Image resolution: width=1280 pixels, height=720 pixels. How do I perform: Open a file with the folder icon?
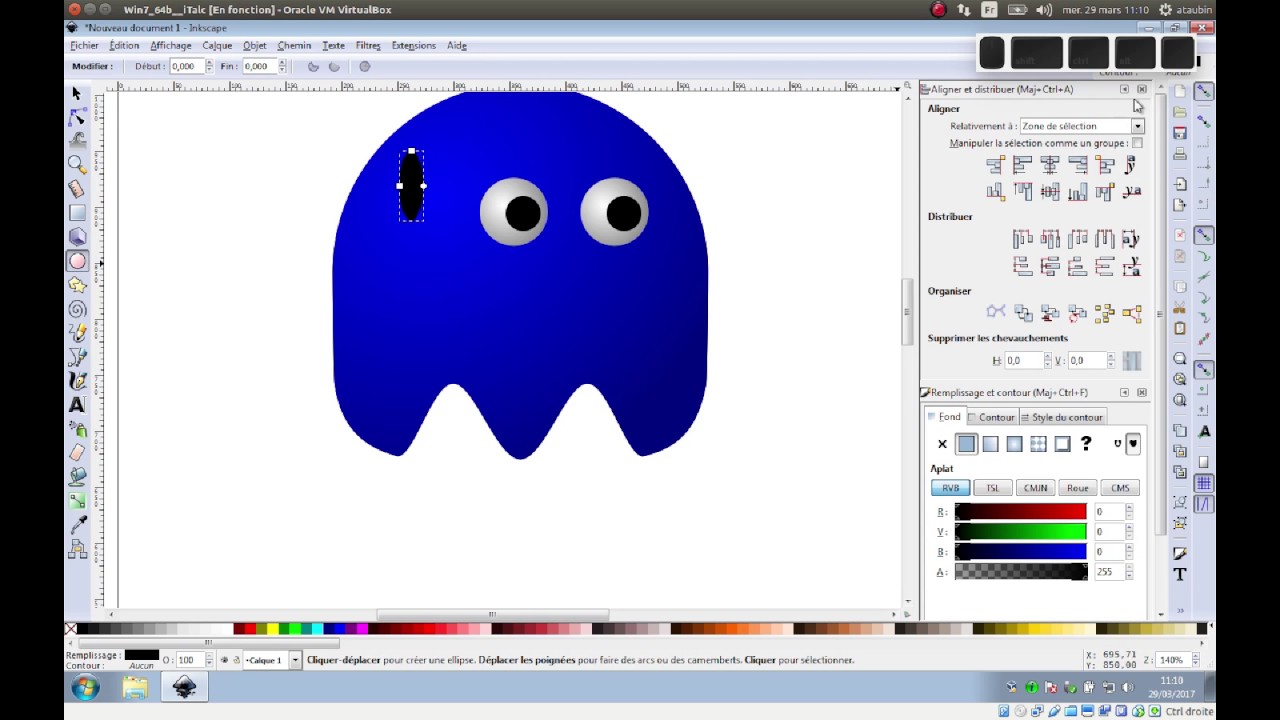point(1180,112)
